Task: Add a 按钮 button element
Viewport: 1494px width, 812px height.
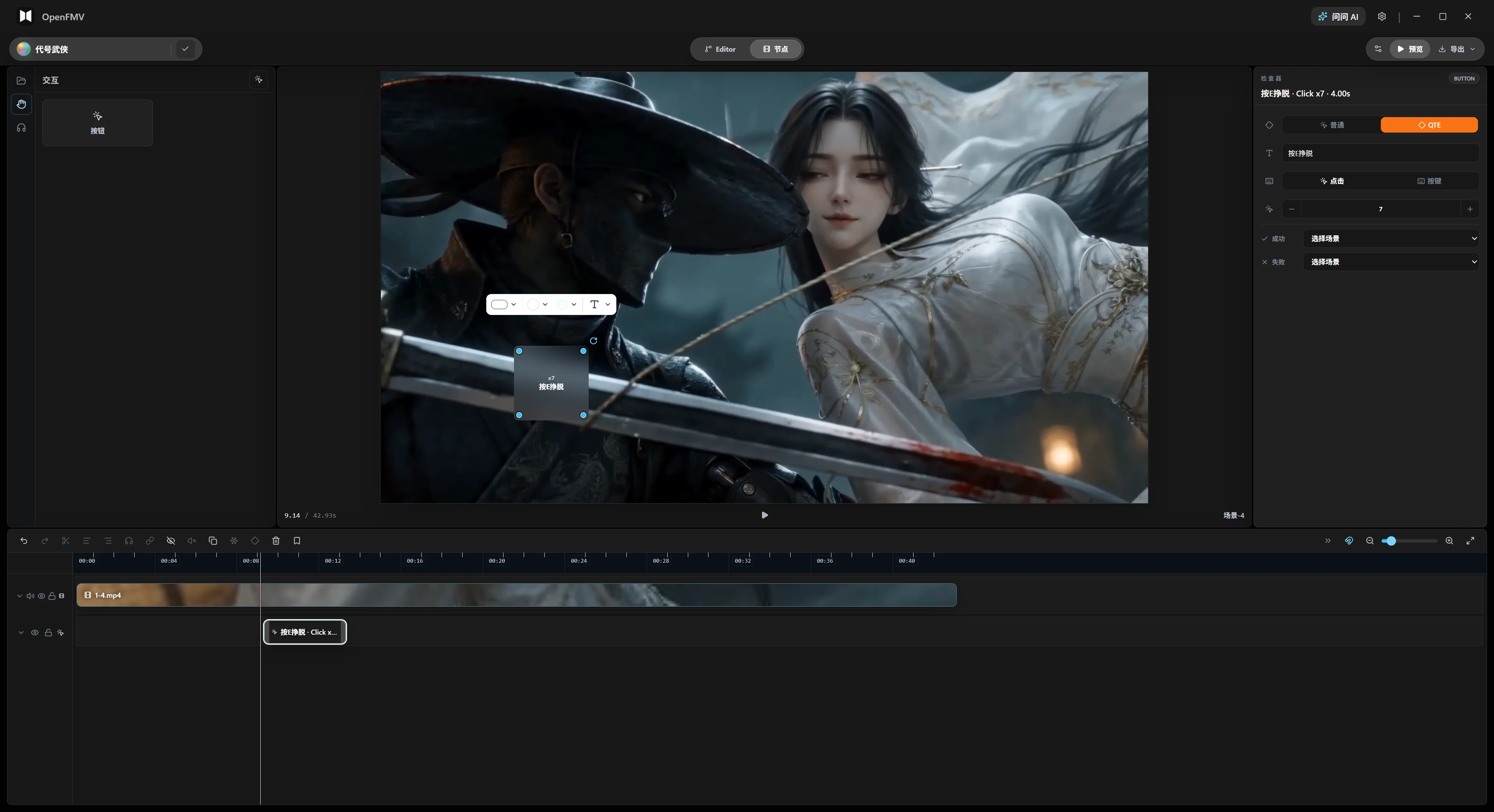Action: [x=97, y=123]
